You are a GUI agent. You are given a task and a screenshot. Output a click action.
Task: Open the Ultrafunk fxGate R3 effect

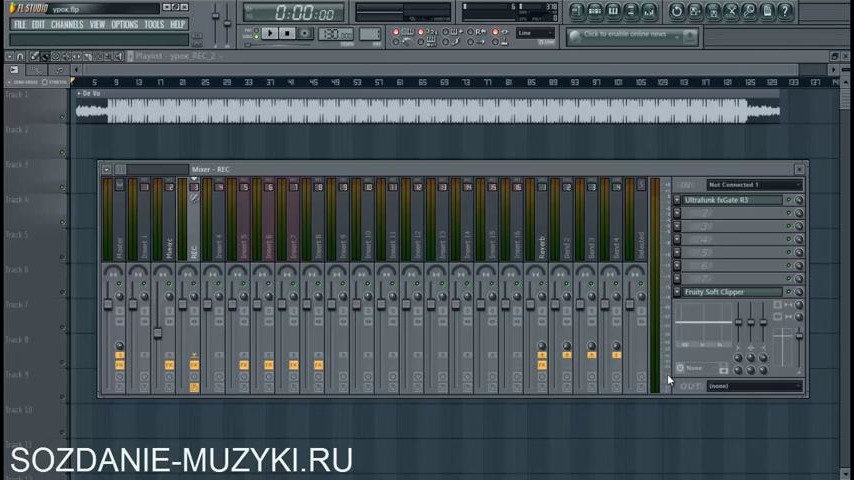(730, 200)
